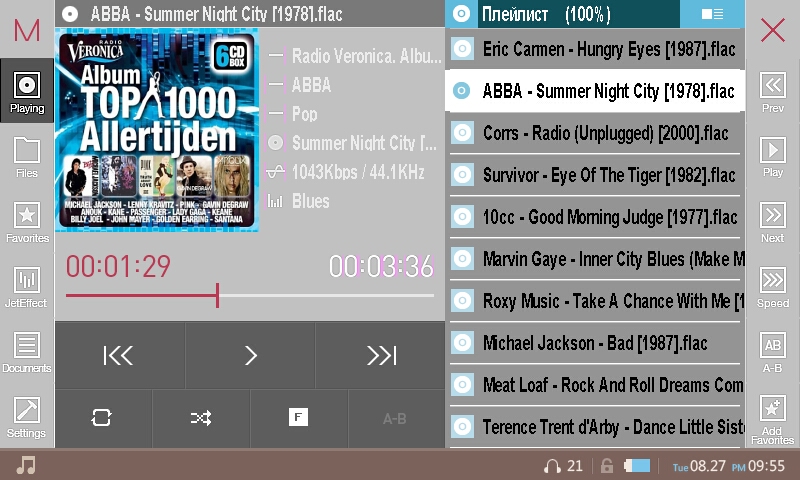Toggle shuffle mode
This screenshot has height=480, width=800.
coord(201,419)
